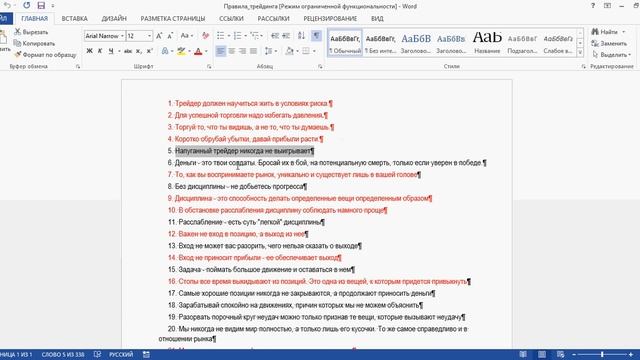The image size is (640, 360).
Task: Increase paragraph indent
Action: [286, 36]
